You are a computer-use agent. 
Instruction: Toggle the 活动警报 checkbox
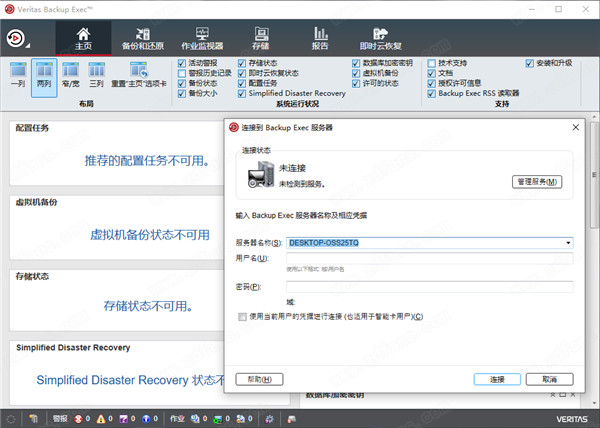(182, 63)
